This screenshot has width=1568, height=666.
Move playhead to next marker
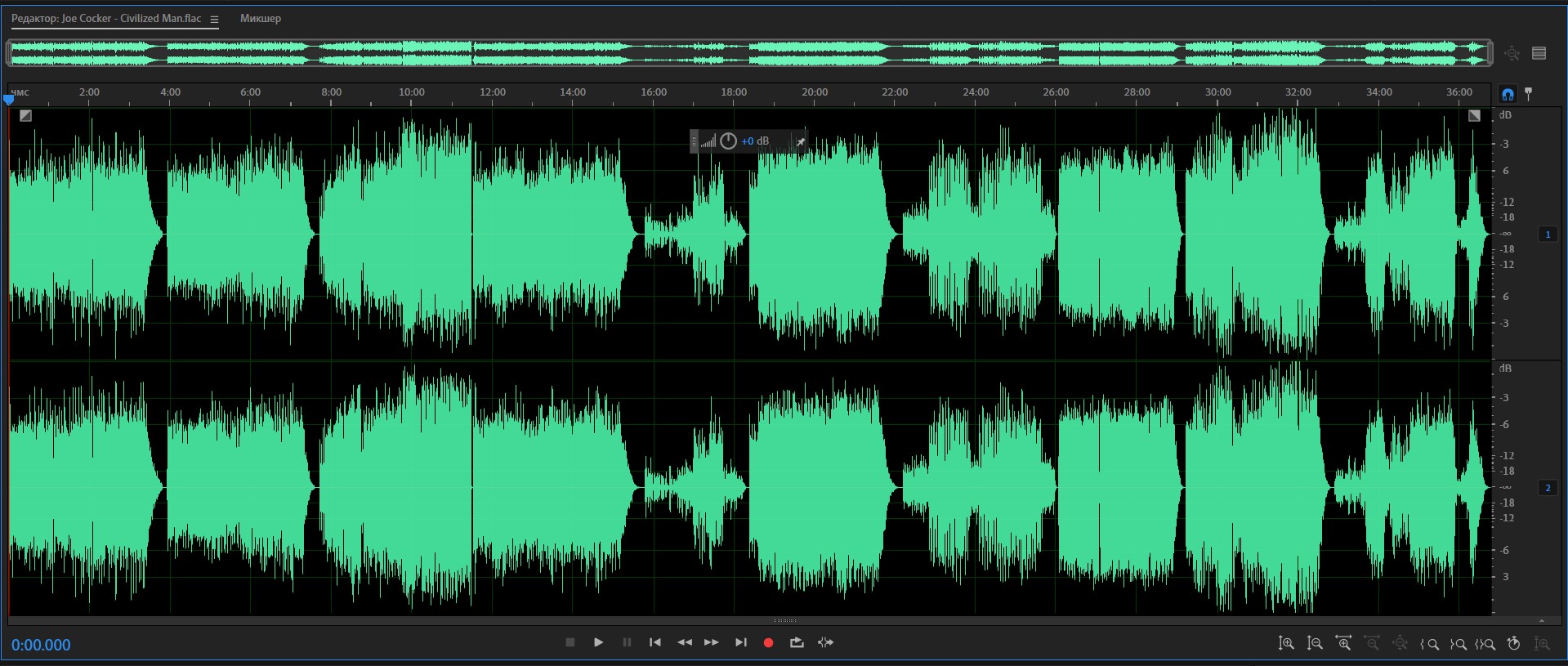pyautogui.click(x=741, y=642)
